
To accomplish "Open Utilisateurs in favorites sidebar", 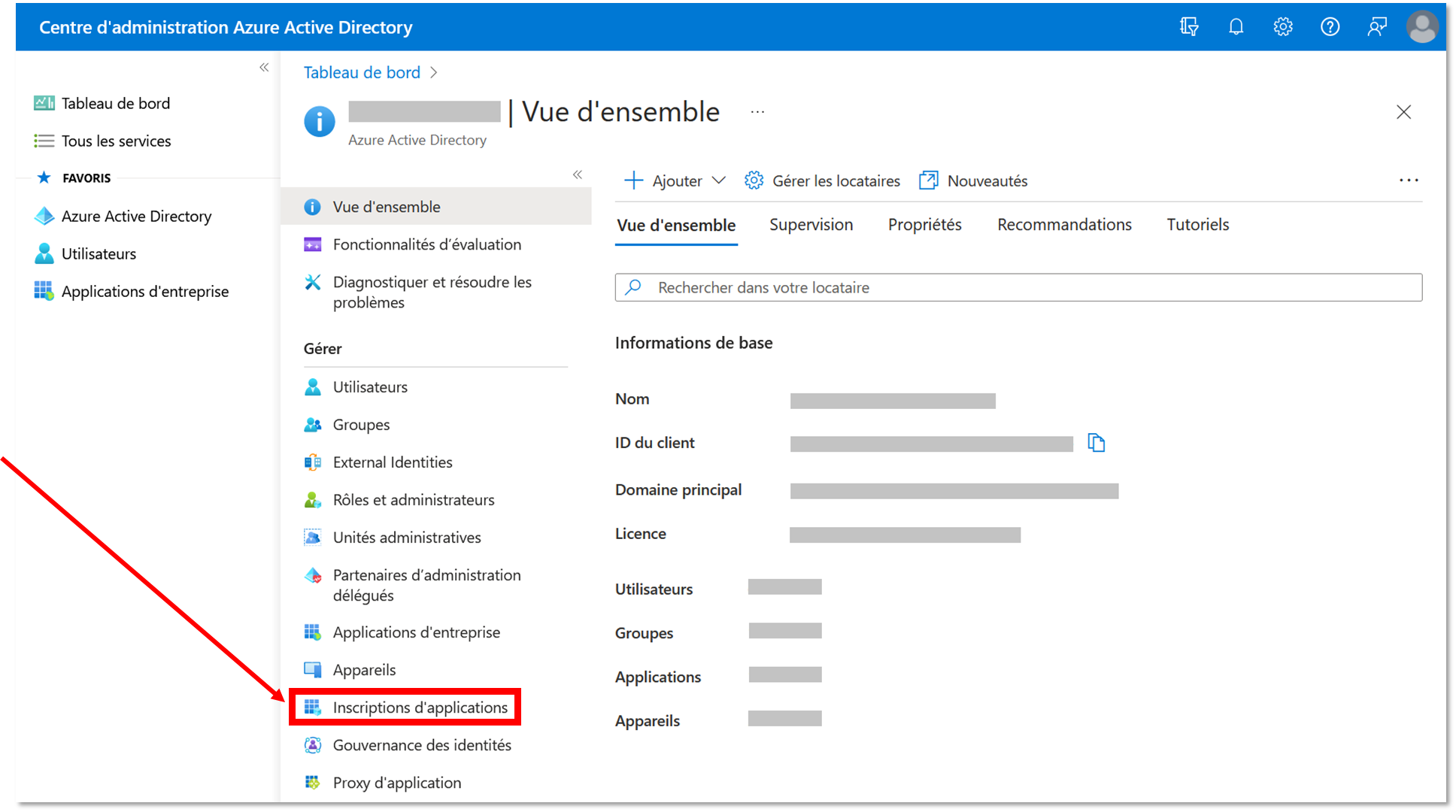I will pyautogui.click(x=85, y=253).
